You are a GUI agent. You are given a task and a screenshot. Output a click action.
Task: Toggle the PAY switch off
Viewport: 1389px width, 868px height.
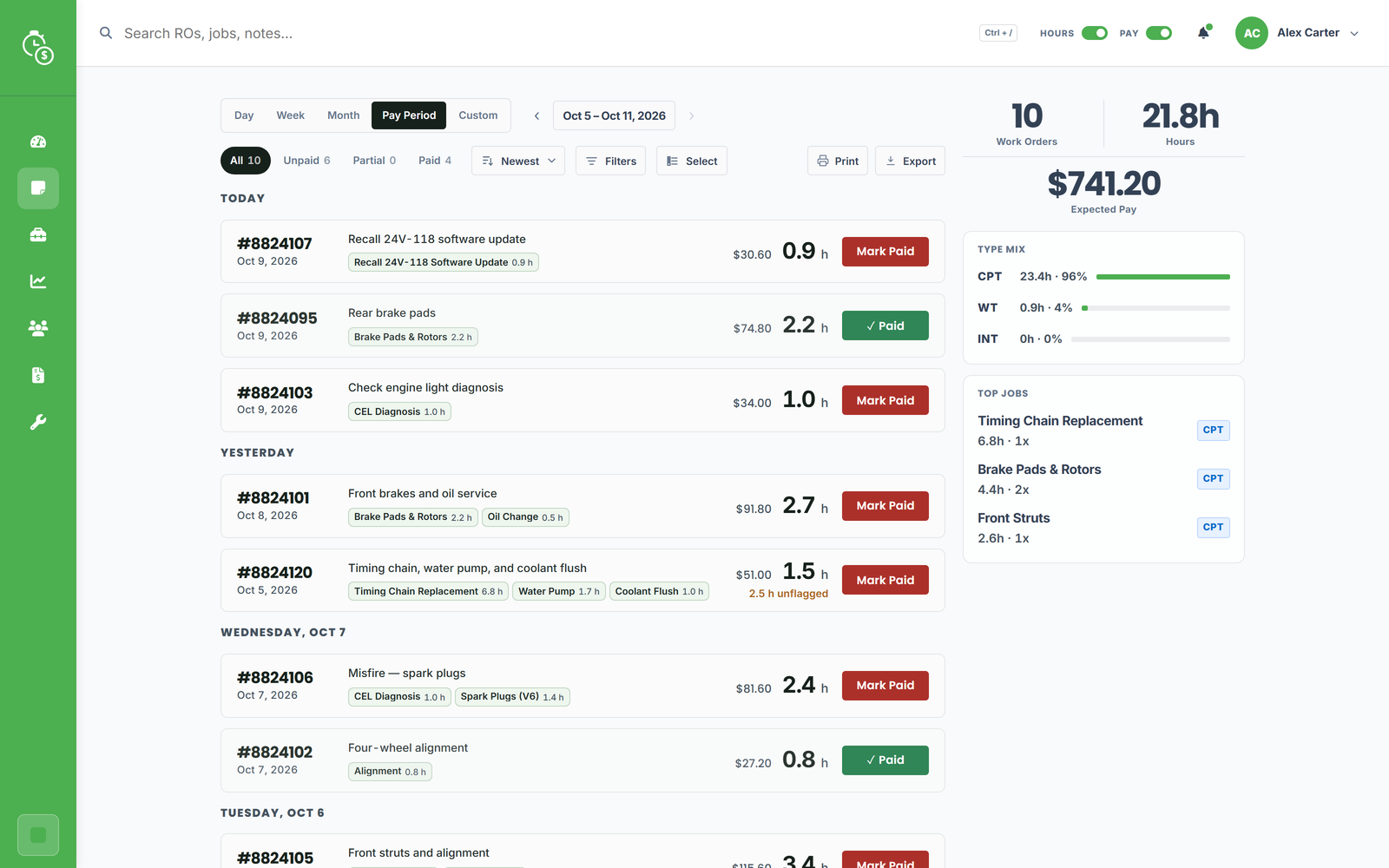coord(1159,33)
